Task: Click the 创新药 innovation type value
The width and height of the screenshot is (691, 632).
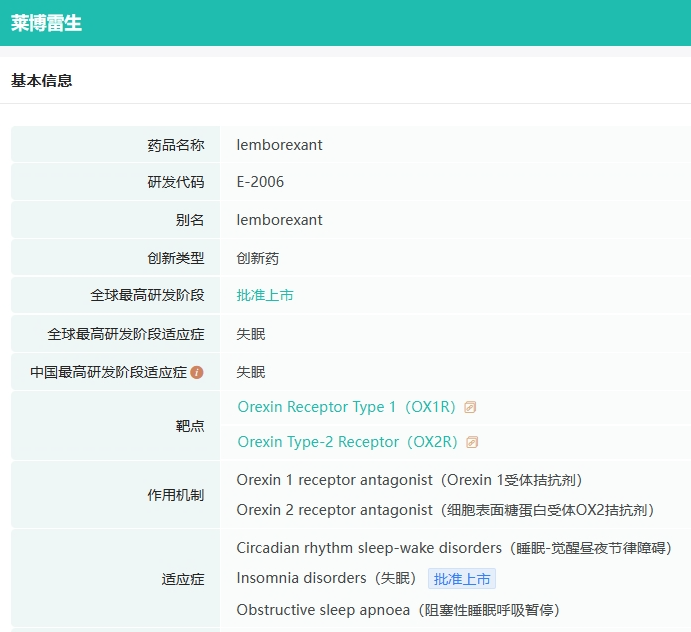Action: click(258, 258)
